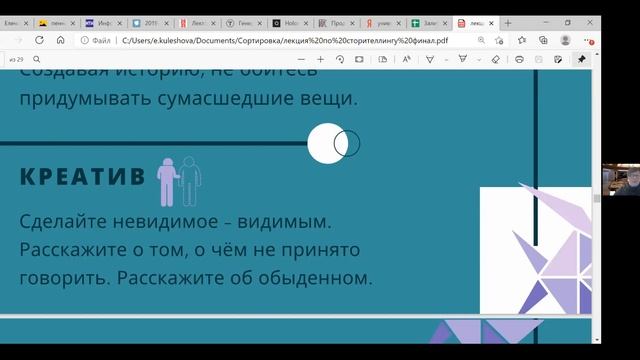The width and height of the screenshot is (640, 360).
Task: Click the line 'говорить. Расскажите об обыденном.'
Action: click(196, 278)
